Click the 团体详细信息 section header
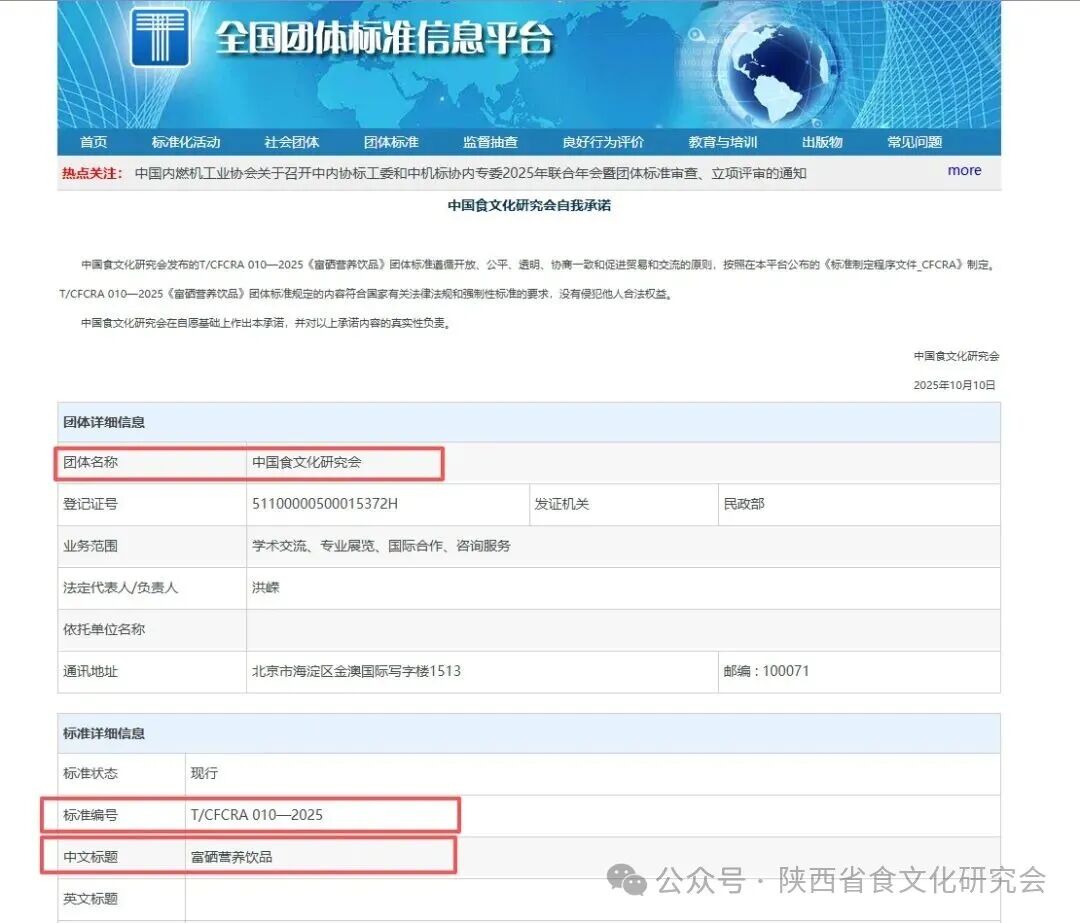The image size is (1080, 923). pyautogui.click(x=104, y=422)
